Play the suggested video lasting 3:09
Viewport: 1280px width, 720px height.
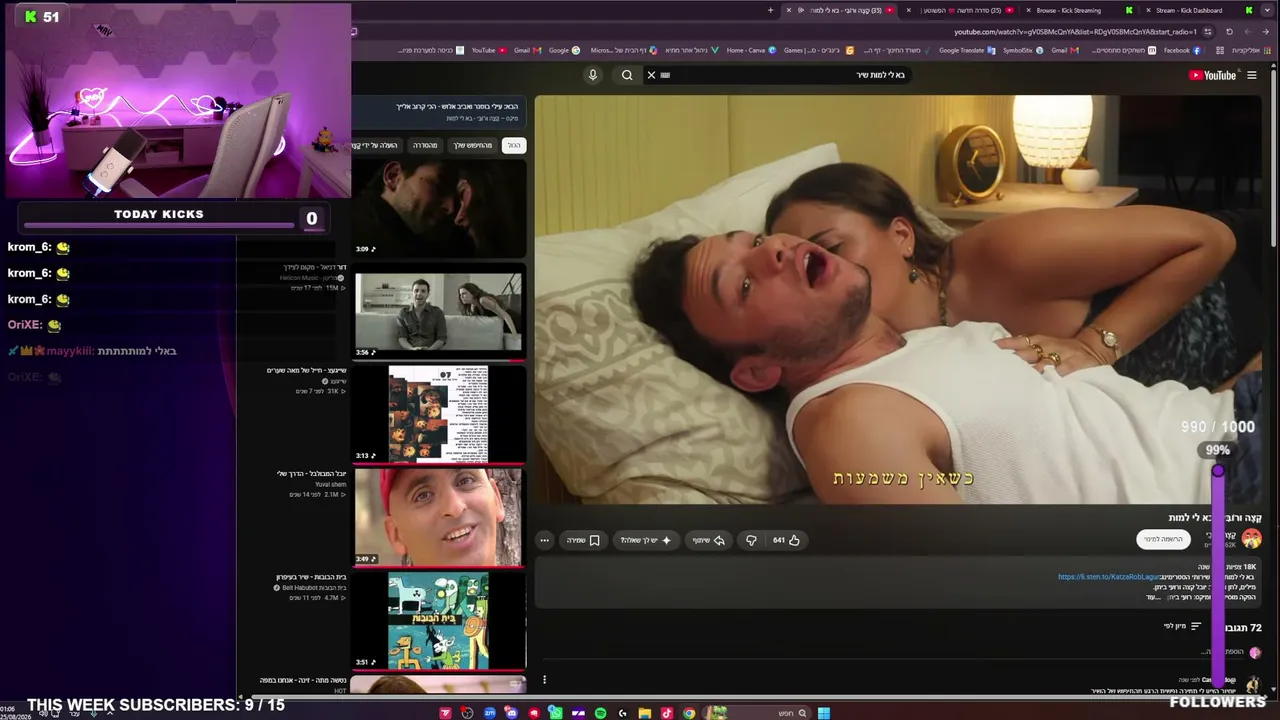pos(439,209)
